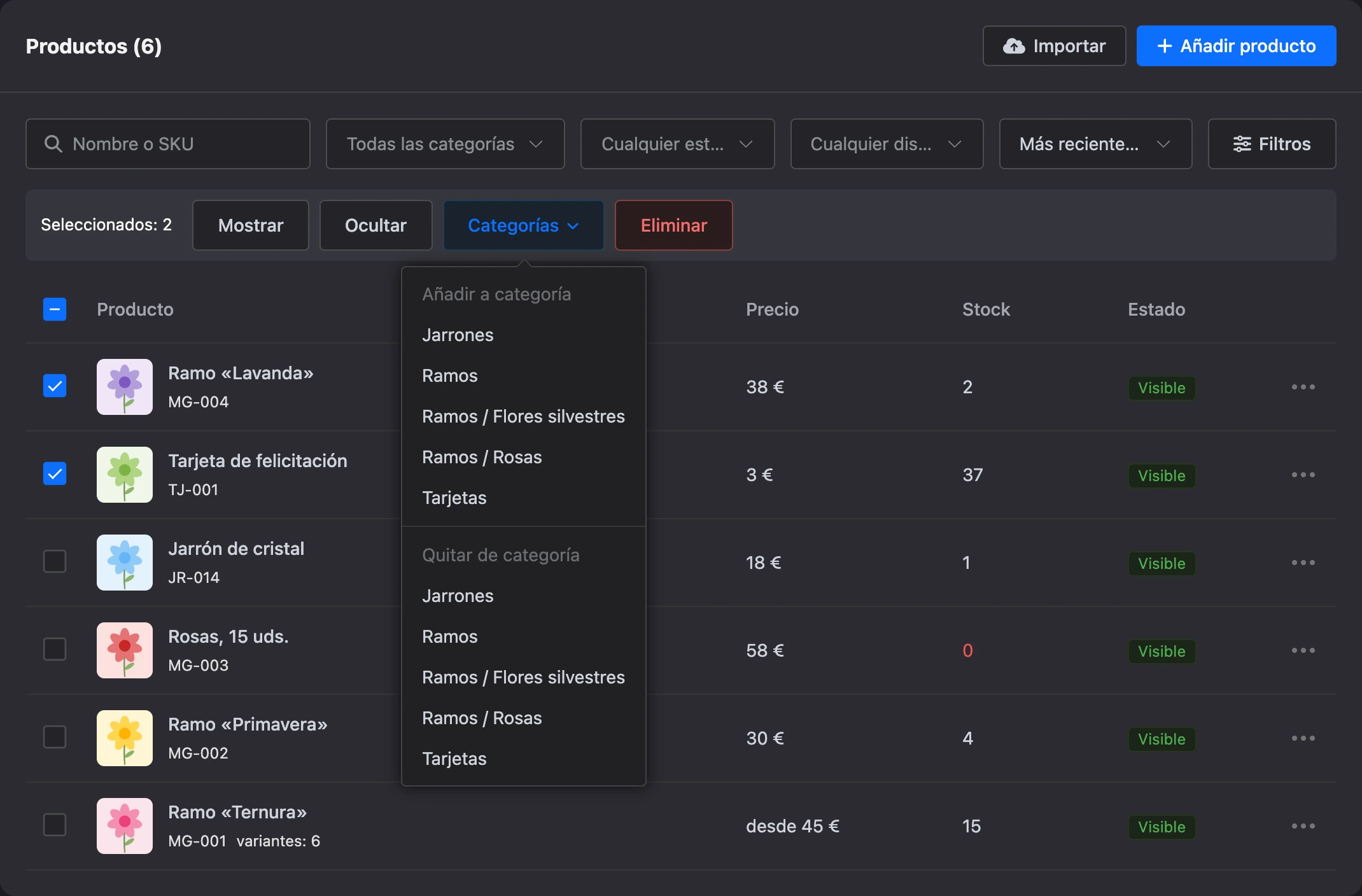The width and height of the screenshot is (1362, 896).
Task: Click the red Eliminar button
Action: (x=673, y=225)
